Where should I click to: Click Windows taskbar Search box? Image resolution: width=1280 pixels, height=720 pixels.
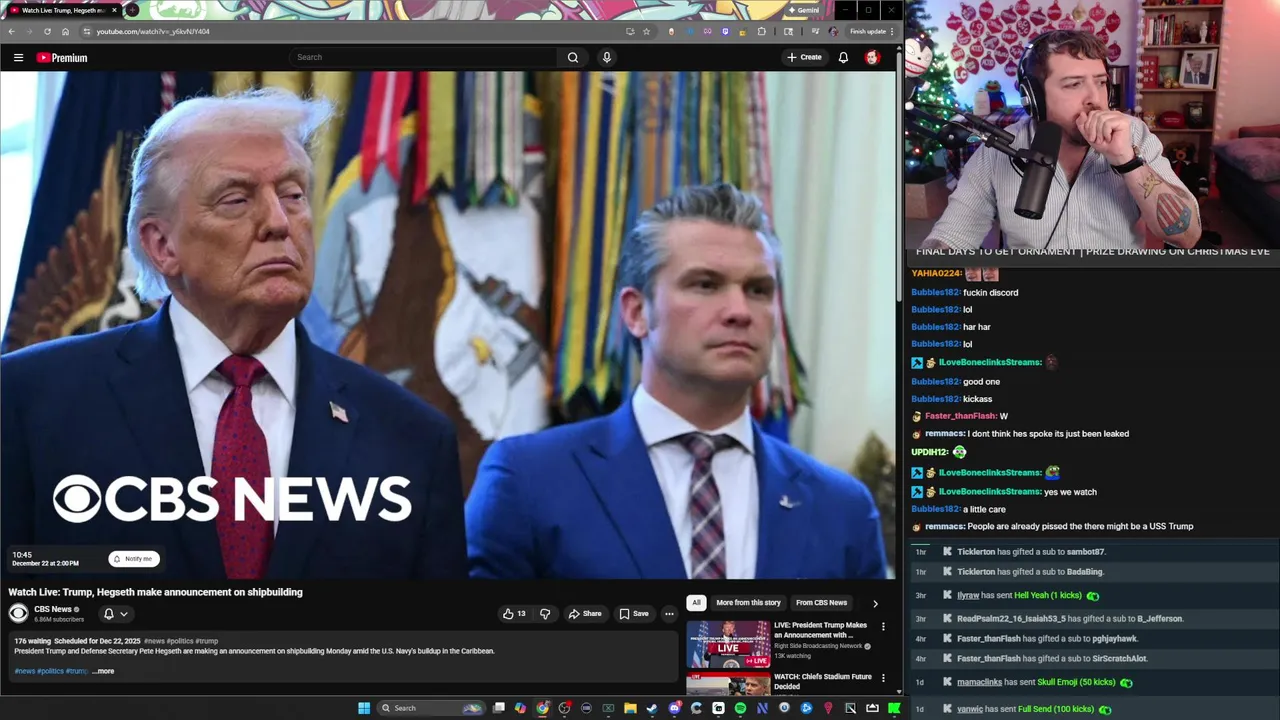pos(430,708)
